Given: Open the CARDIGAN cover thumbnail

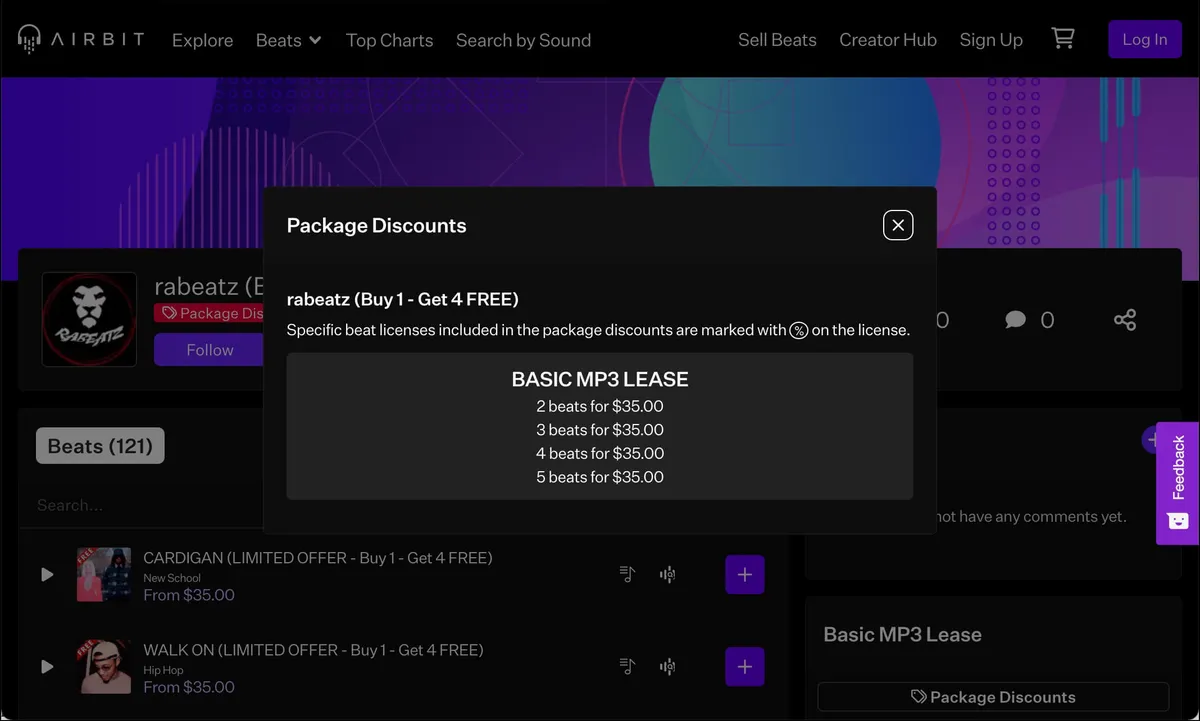Looking at the screenshot, I should point(104,574).
